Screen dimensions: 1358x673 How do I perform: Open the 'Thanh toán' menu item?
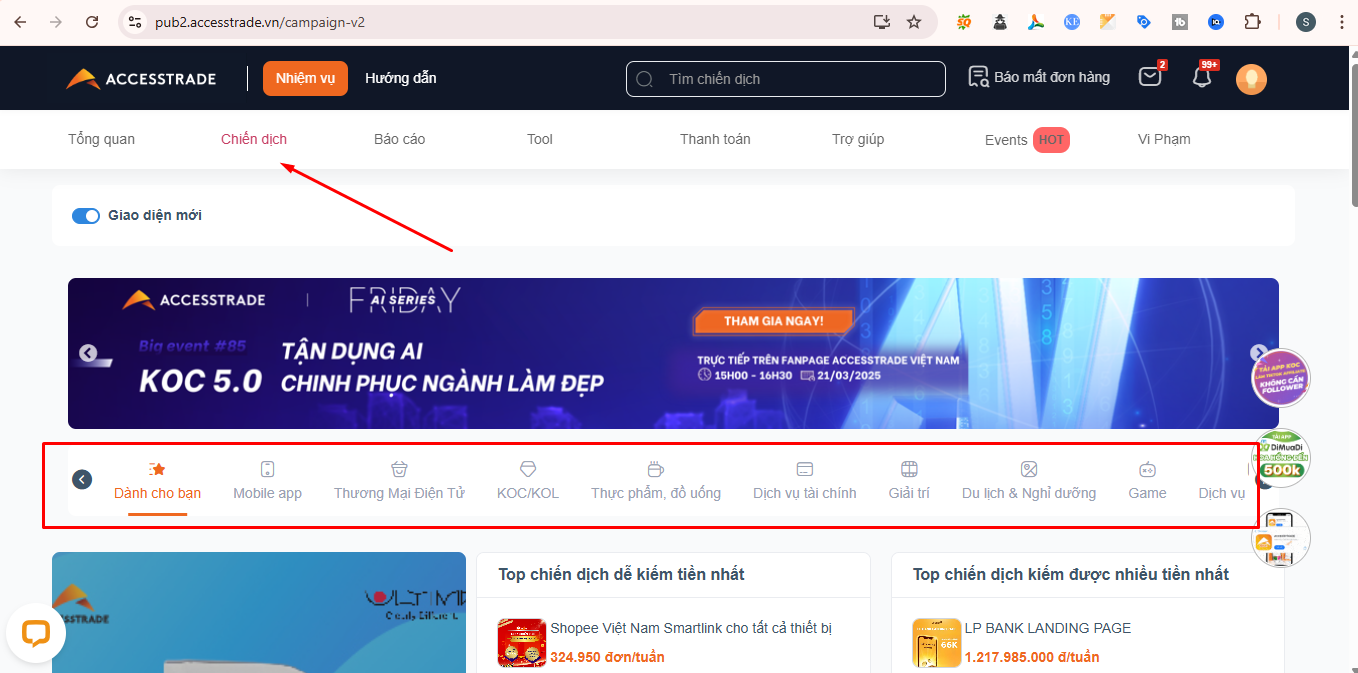coord(715,139)
